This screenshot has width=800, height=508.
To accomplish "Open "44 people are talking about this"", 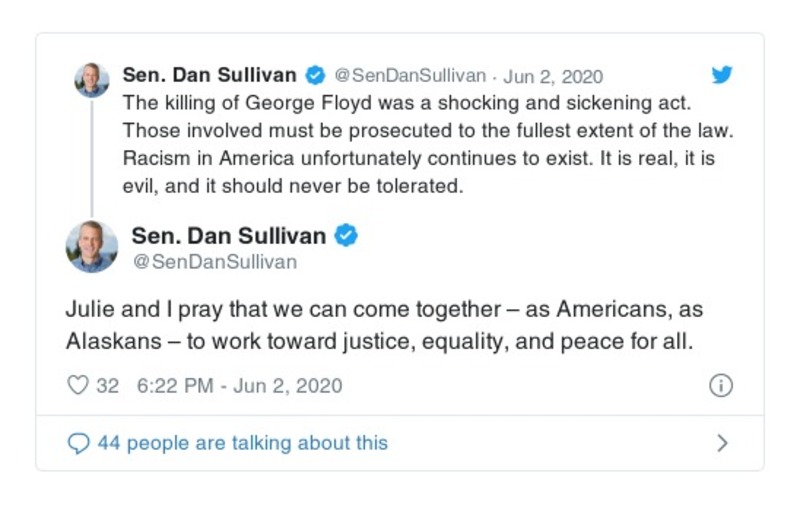I will coord(242,443).
